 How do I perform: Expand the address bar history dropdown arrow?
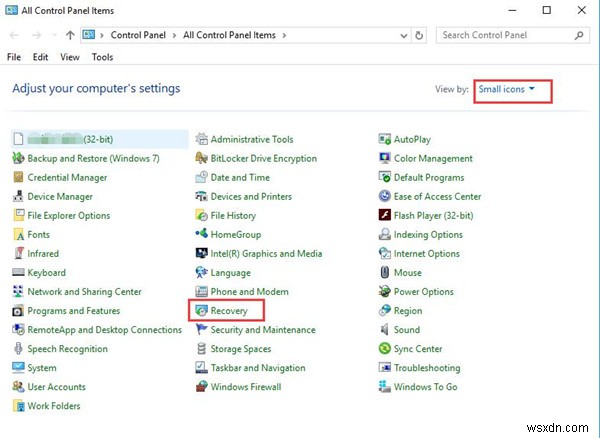coord(404,36)
